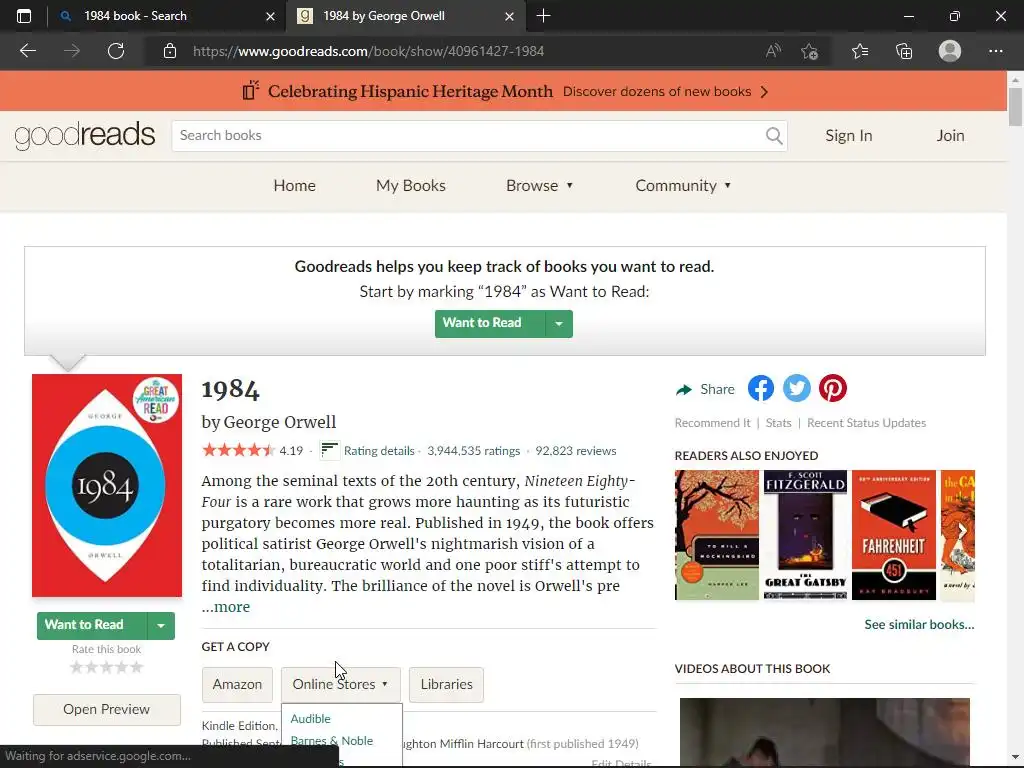This screenshot has height=768, width=1024.
Task: Click the Open Preview button
Action: pyautogui.click(x=106, y=709)
